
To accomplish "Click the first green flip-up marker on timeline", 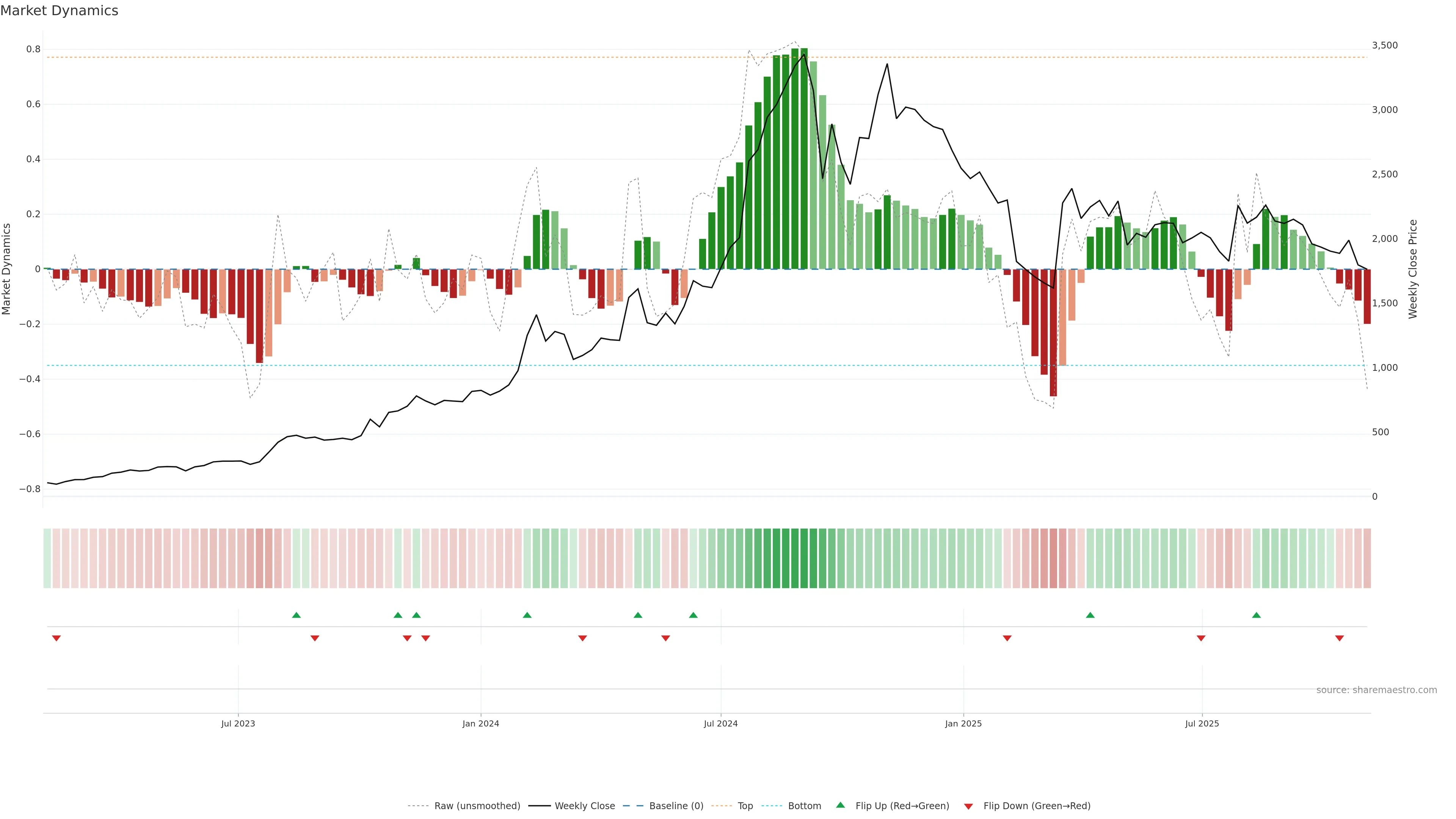I will [x=296, y=615].
